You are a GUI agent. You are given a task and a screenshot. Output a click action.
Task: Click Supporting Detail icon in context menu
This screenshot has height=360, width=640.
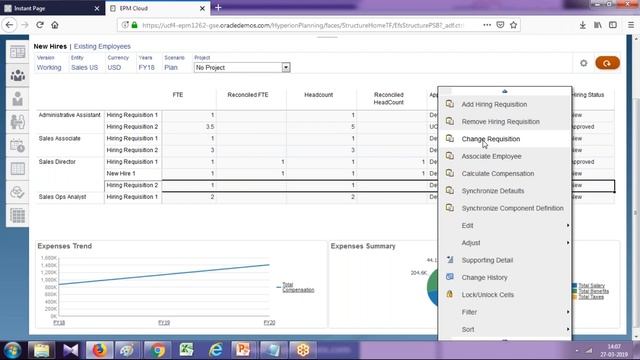click(449, 260)
